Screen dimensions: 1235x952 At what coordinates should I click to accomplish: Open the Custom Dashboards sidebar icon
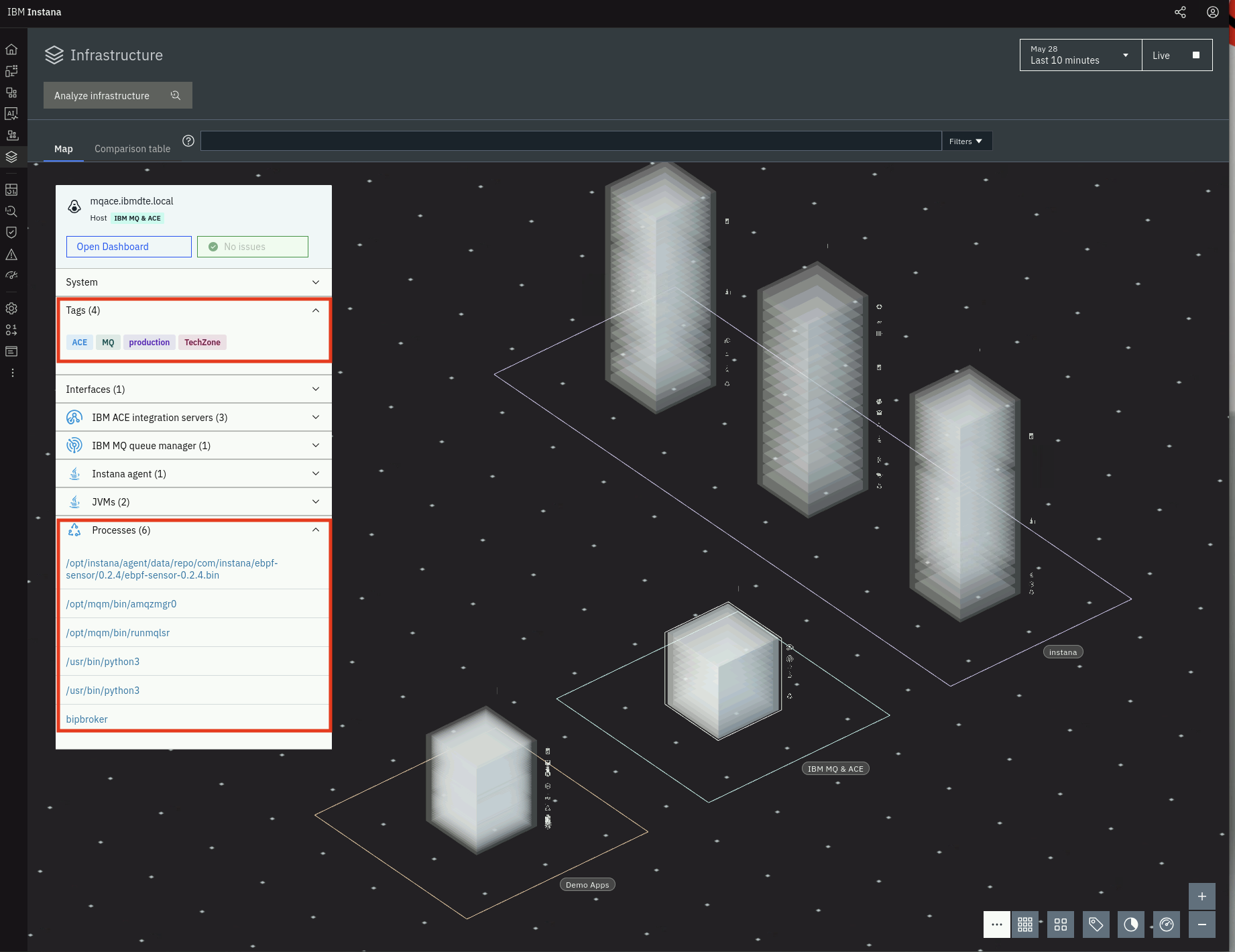[11, 190]
